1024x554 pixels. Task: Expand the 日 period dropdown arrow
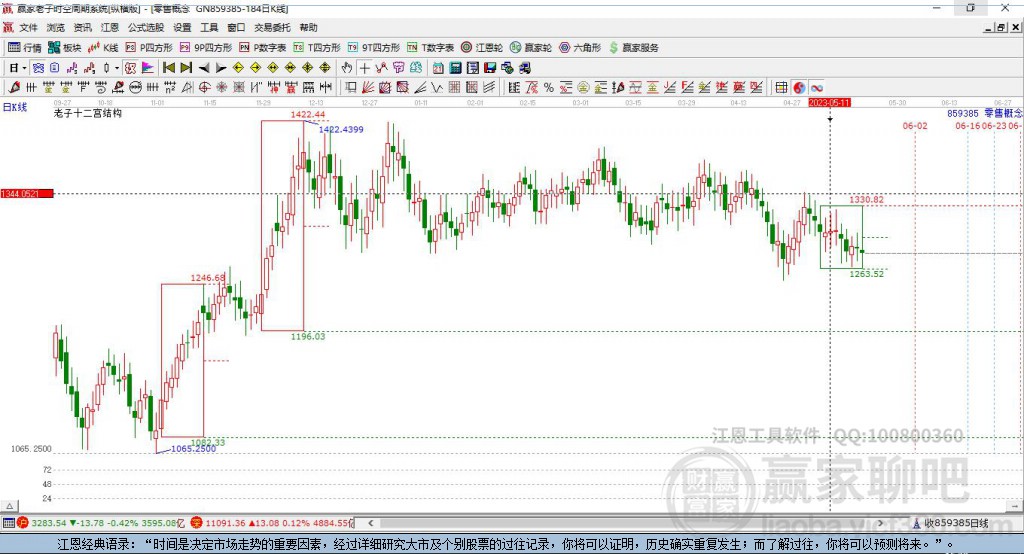[x=24, y=67]
